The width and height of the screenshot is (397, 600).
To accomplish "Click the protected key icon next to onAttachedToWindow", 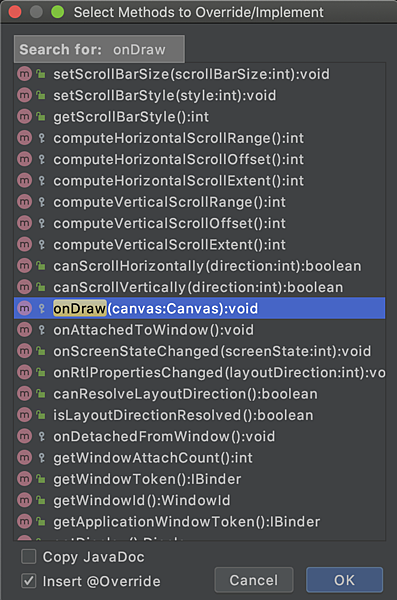I will point(41,330).
